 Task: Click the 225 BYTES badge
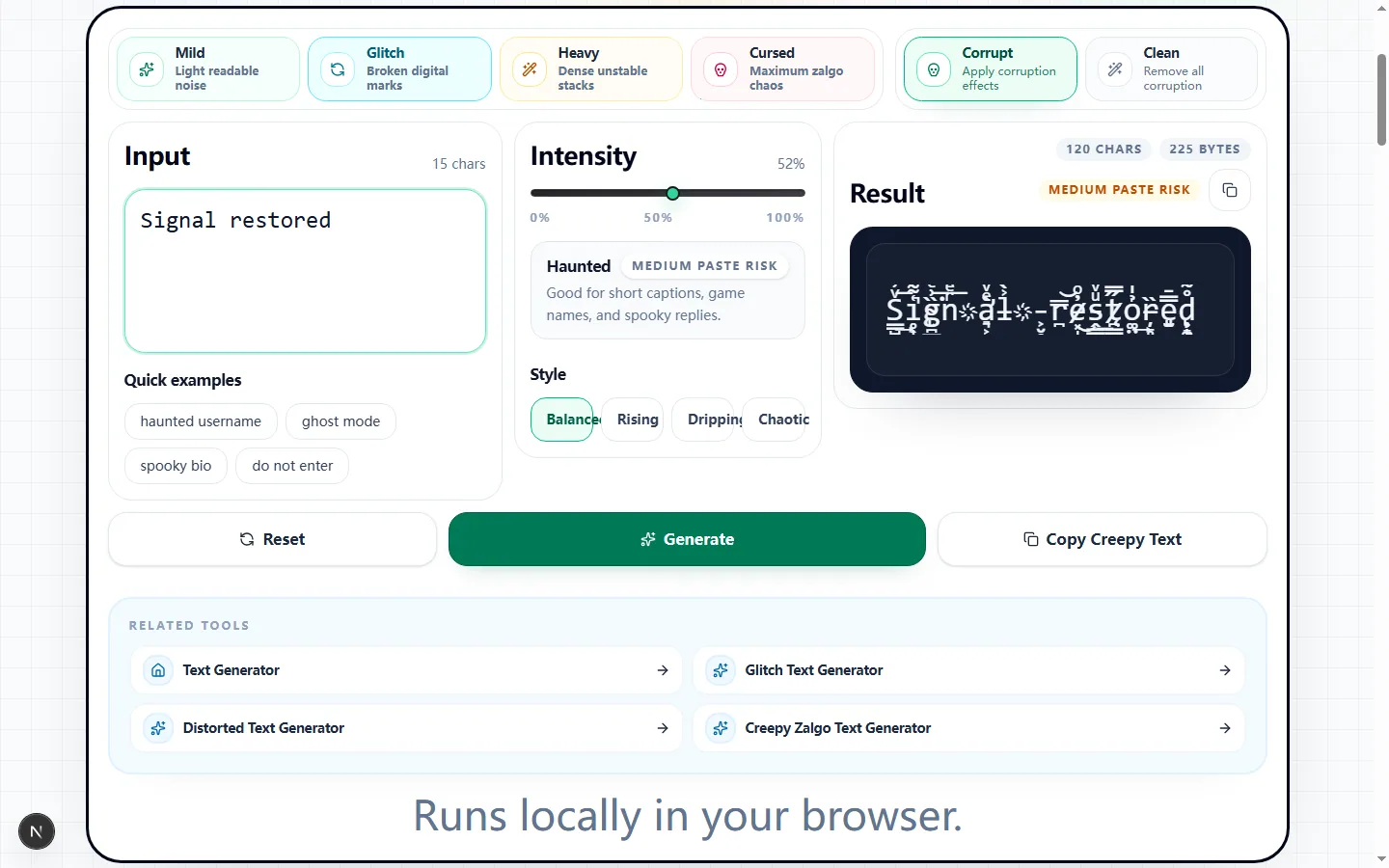pos(1205,149)
